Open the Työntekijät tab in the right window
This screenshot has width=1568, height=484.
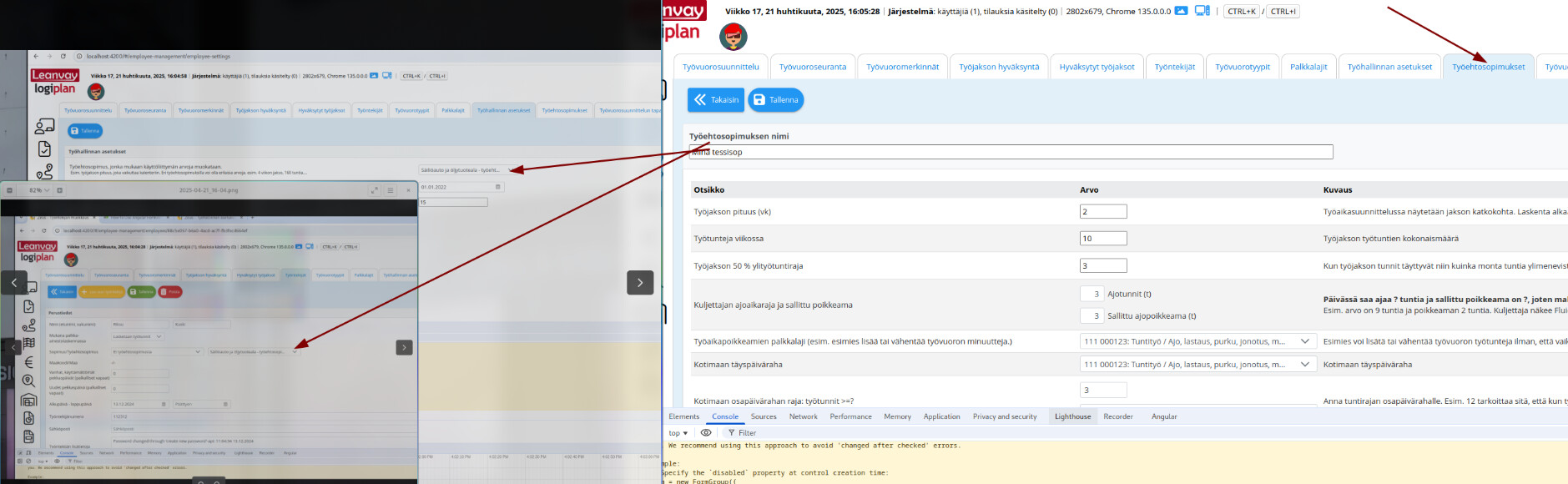[1174, 67]
